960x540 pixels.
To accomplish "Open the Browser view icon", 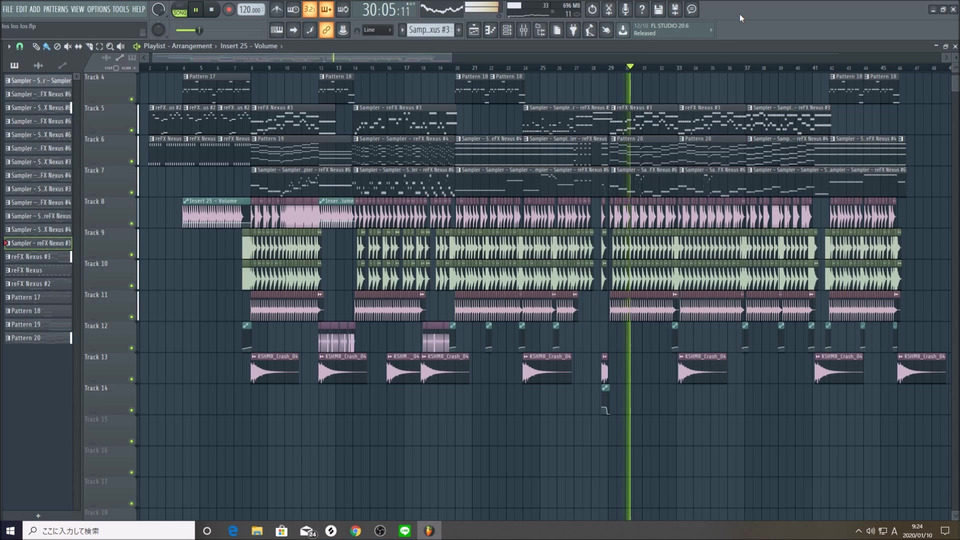I will pyautogui.click(x=540, y=30).
